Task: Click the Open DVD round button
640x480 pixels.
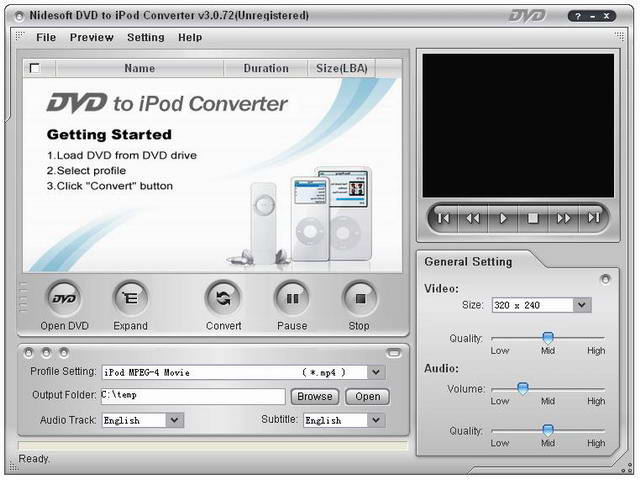Action: (64, 299)
